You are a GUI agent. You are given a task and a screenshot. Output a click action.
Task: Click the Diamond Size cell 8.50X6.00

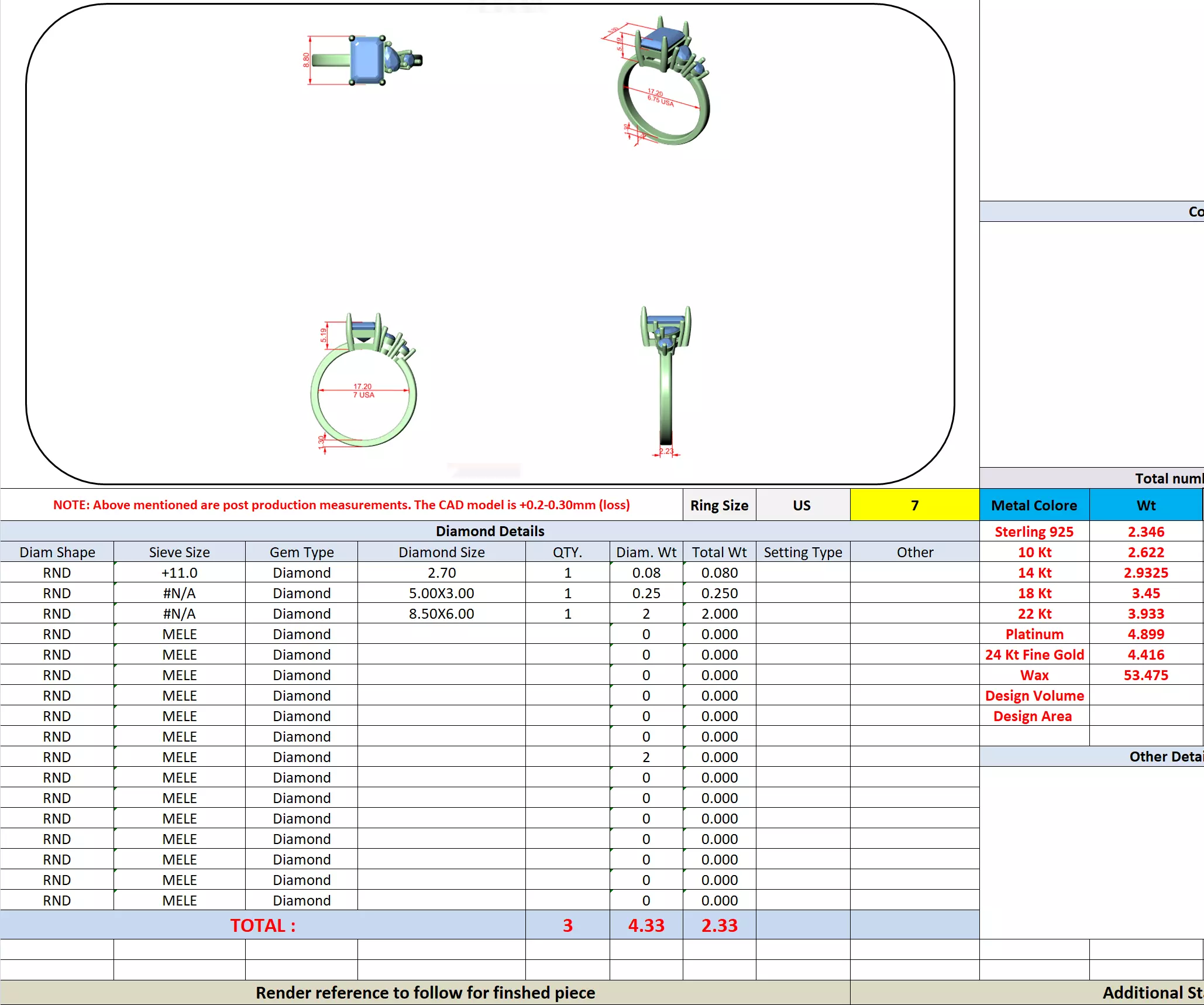(x=441, y=613)
